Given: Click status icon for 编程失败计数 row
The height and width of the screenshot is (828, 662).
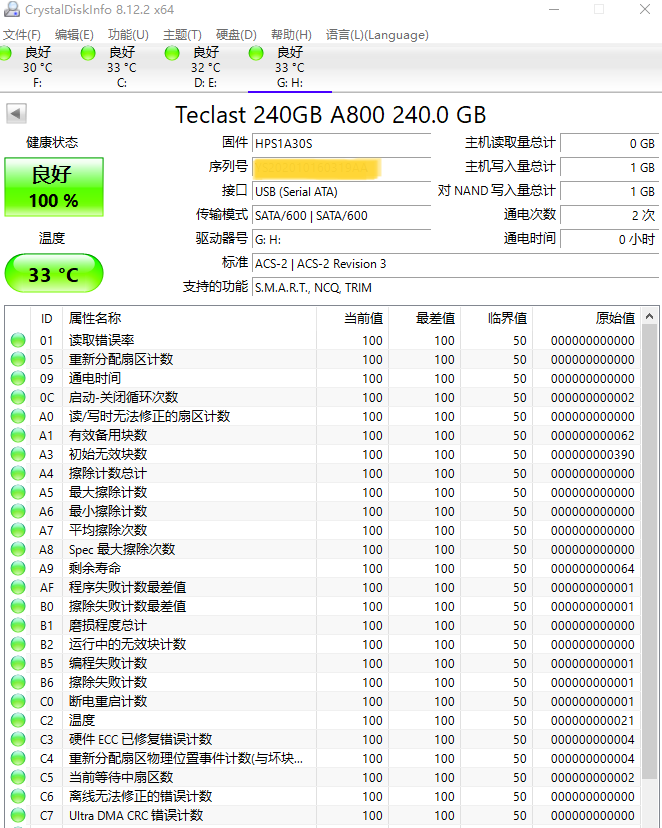Looking at the screenshot, I should 18,664.
